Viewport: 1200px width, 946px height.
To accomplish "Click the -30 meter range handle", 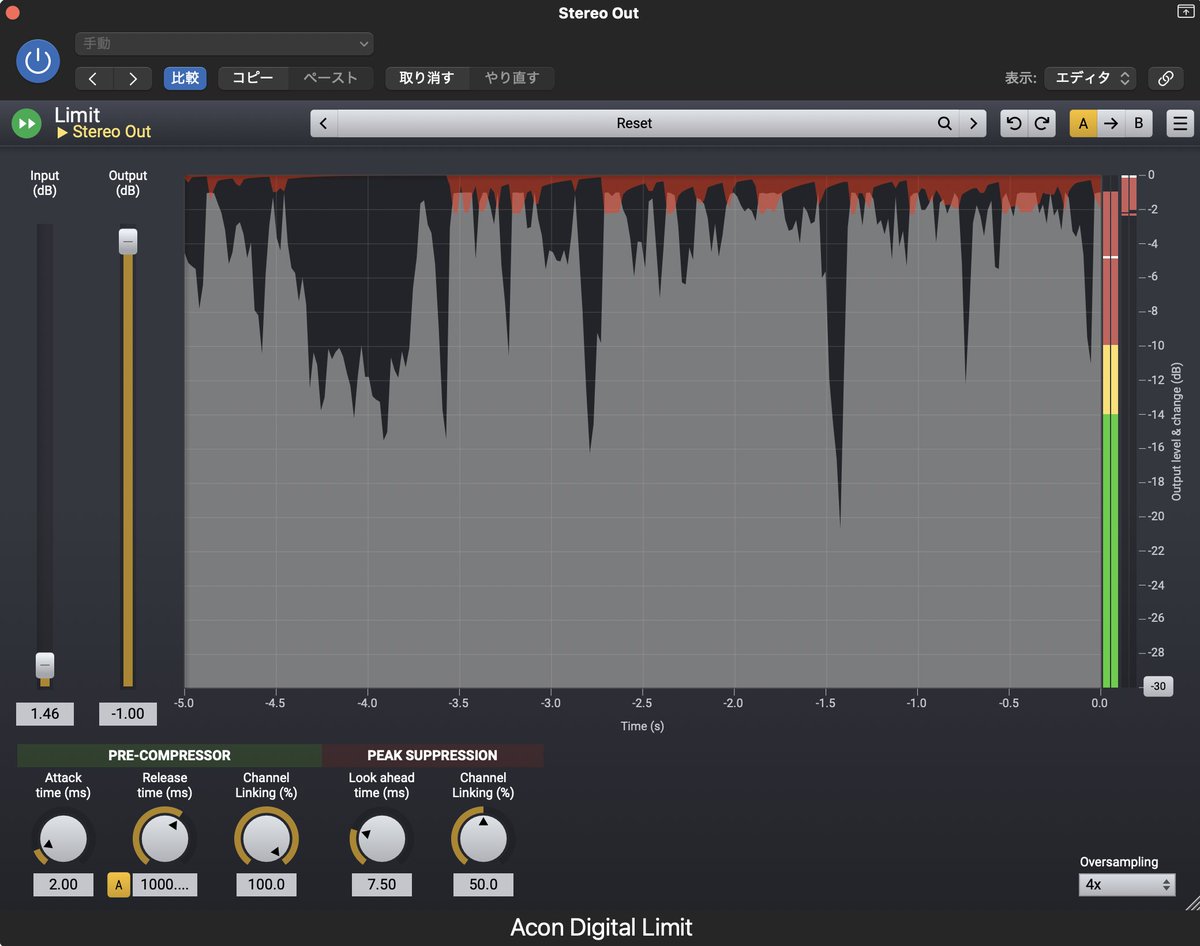I will click(x=1158, y=687).
